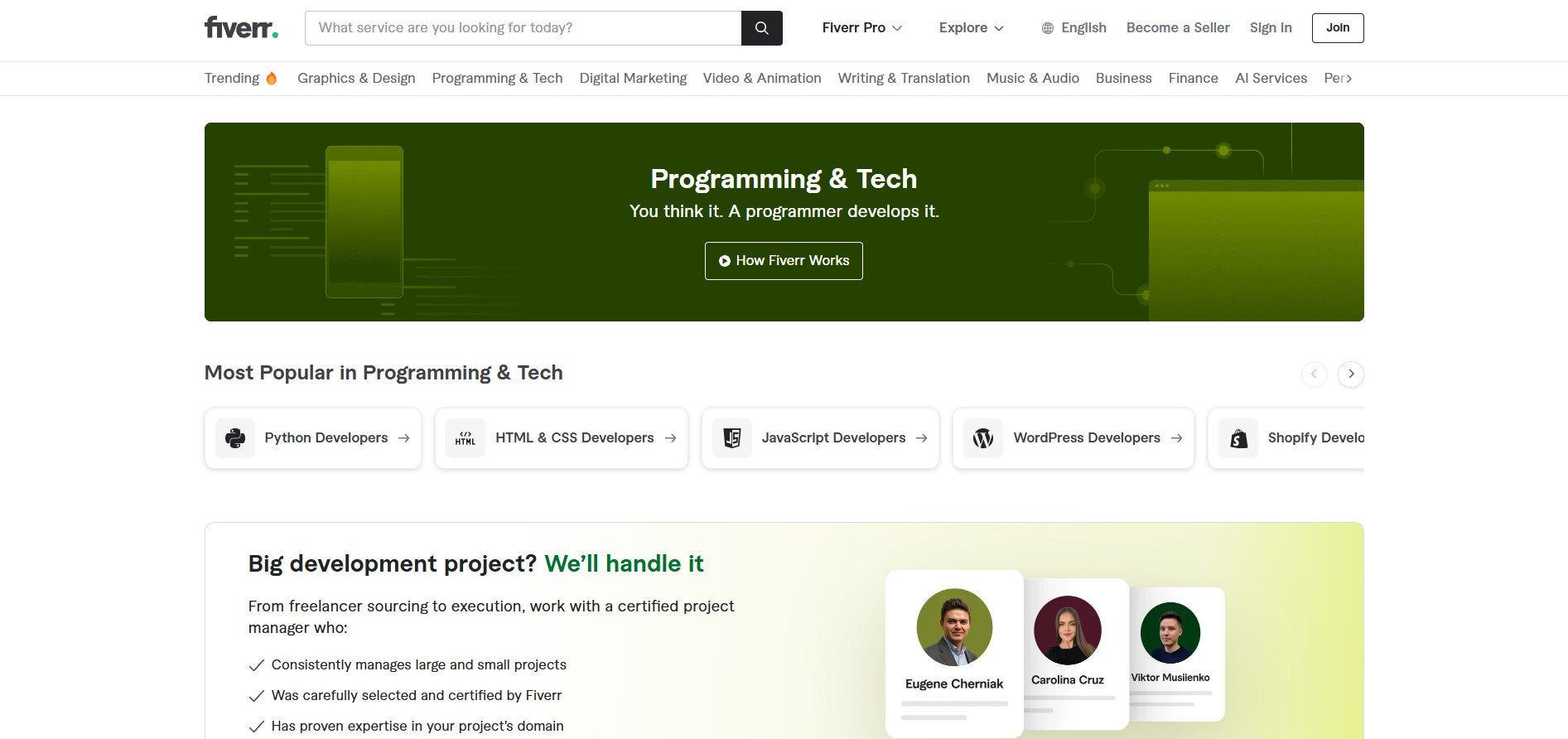Focus the service search input field
The width and height of the screenshot is (1568, 739).
click(523, 28)
